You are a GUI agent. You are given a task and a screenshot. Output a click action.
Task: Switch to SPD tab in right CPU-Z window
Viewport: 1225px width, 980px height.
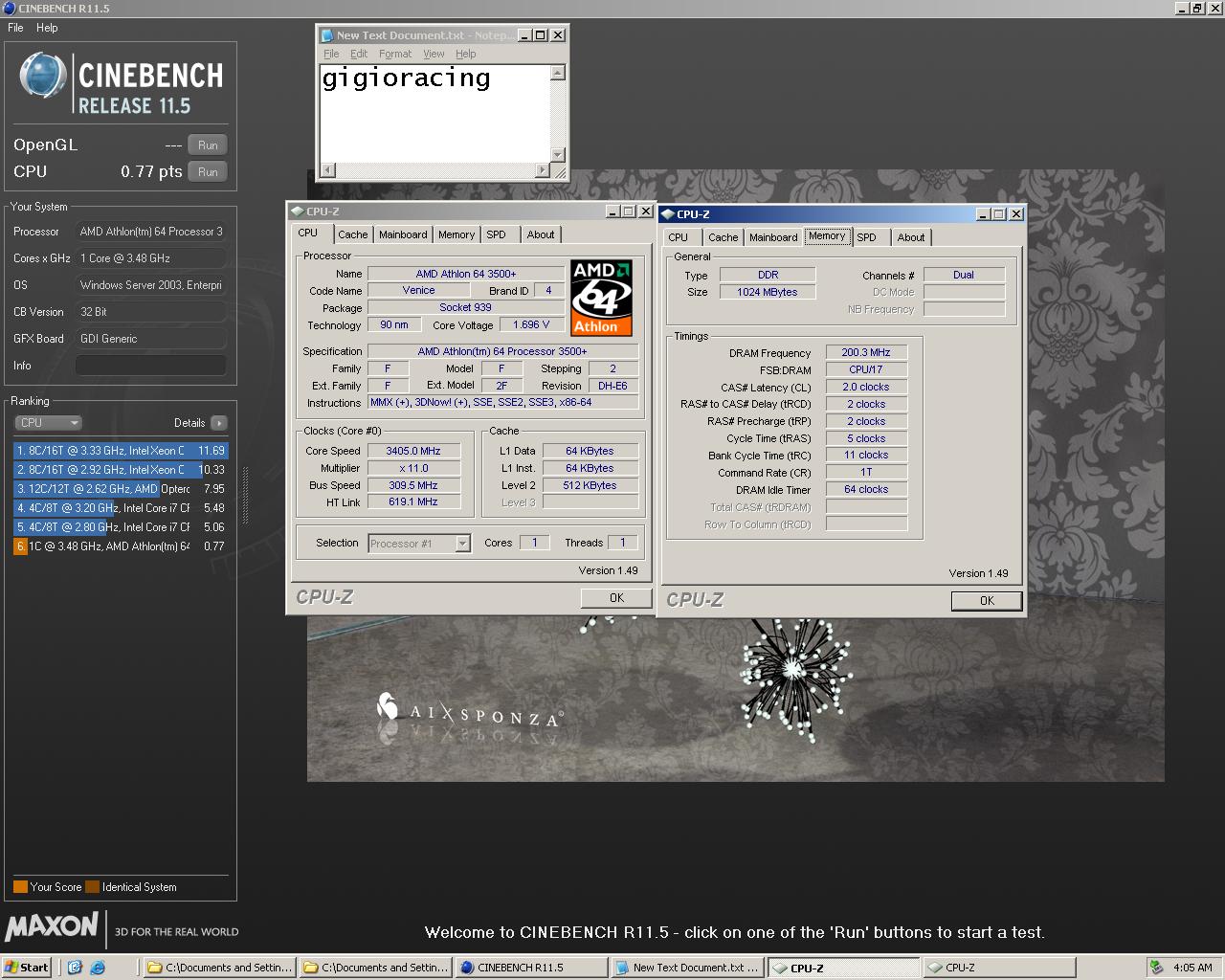[866, 237]
